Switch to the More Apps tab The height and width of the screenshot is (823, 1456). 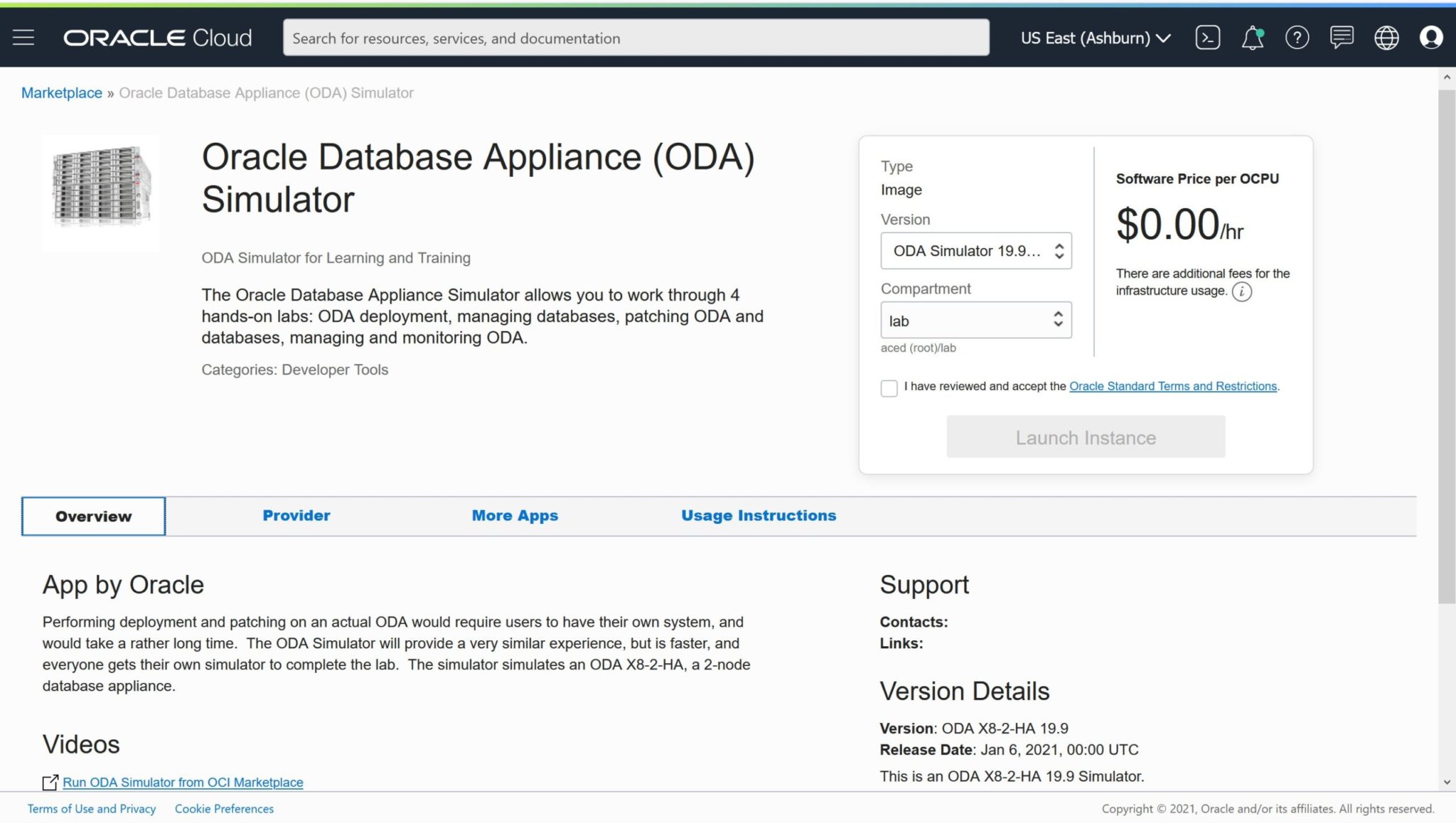tap(515, 515)
